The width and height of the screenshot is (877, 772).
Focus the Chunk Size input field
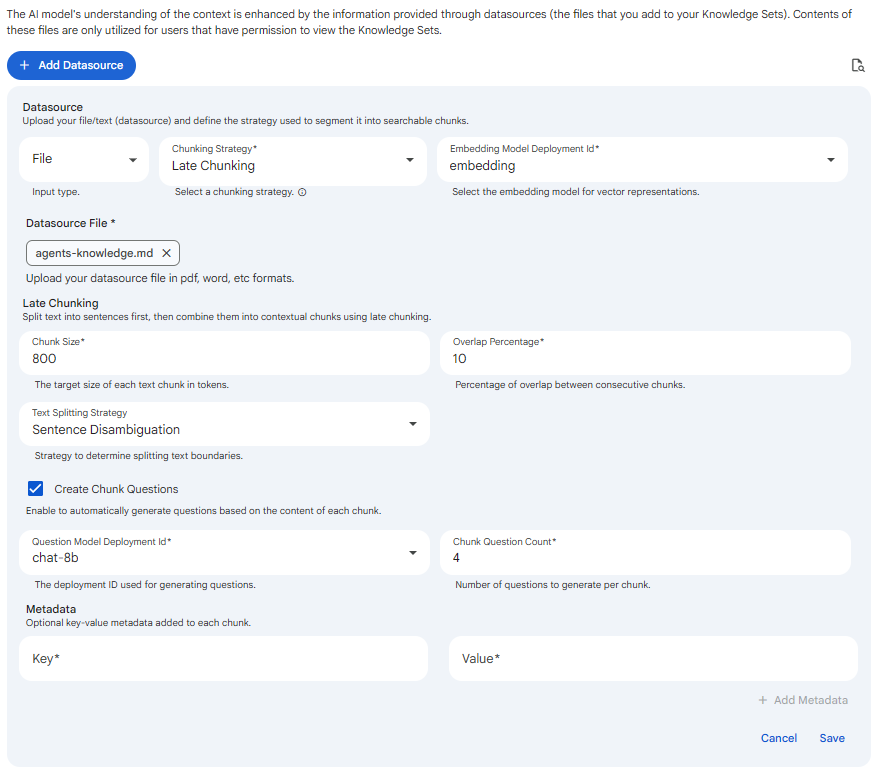(x=224, y=353)
